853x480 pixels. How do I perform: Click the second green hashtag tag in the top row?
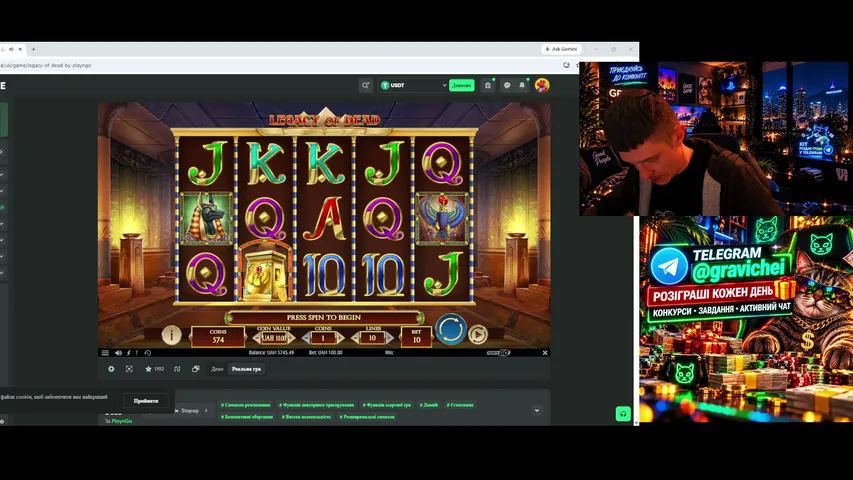317,405
